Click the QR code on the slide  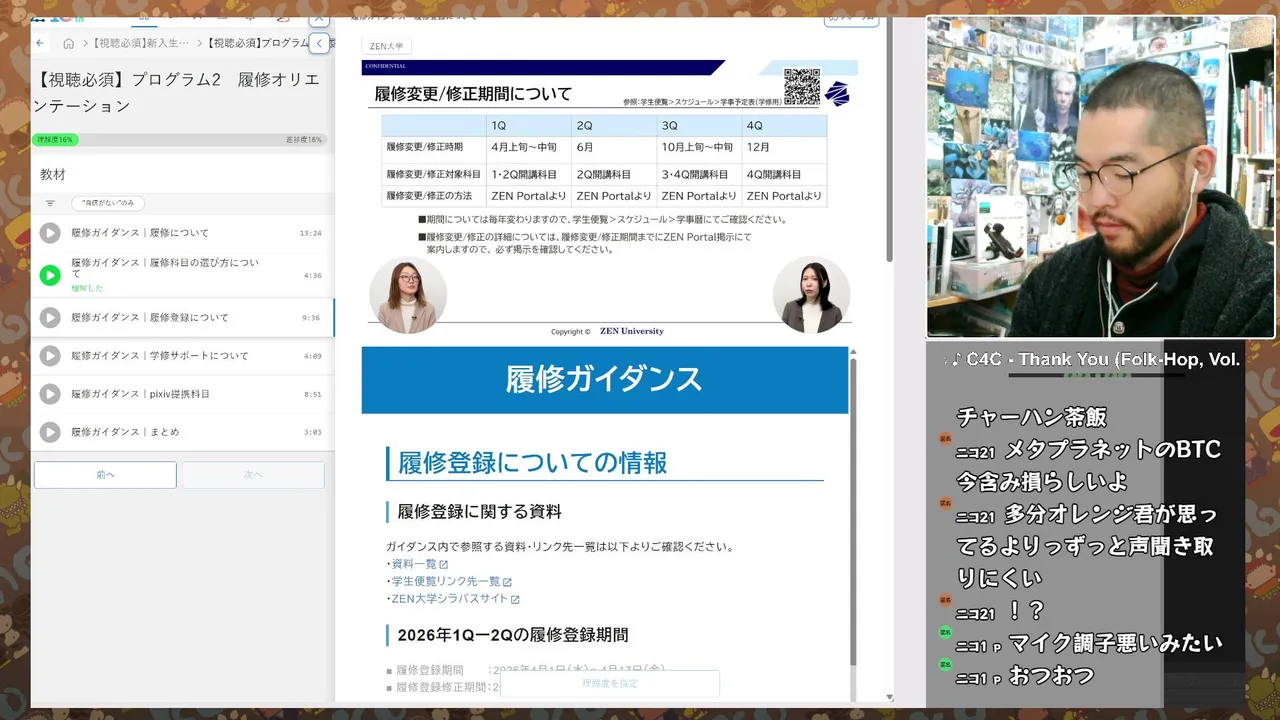[802, 87]
